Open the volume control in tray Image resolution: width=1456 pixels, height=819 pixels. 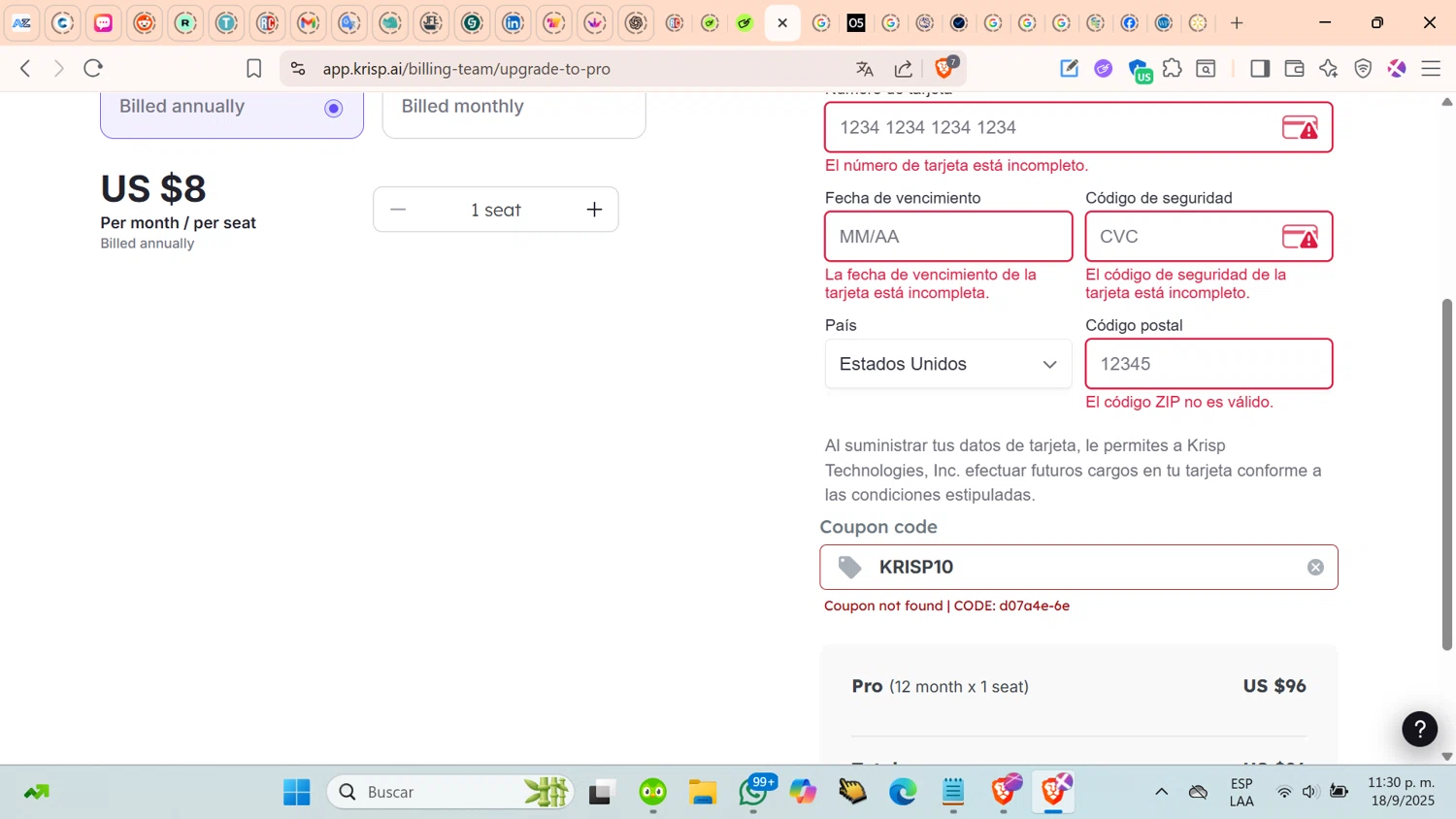point(1309,792)
